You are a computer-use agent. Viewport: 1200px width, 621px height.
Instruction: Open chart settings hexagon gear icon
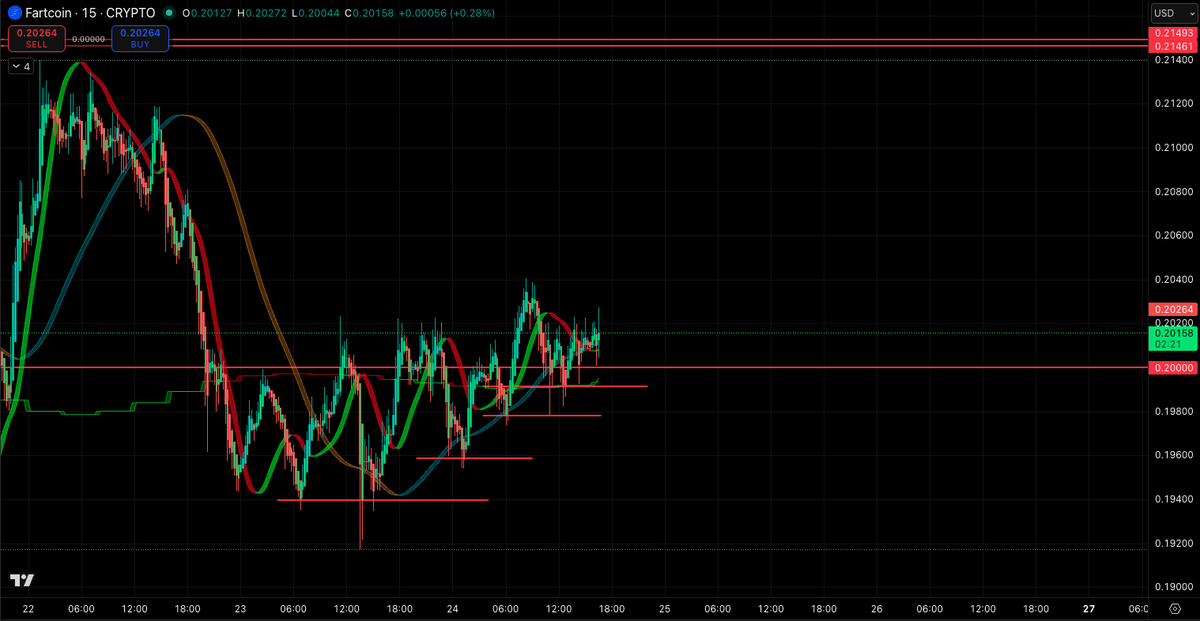[x=1174, y=609]
